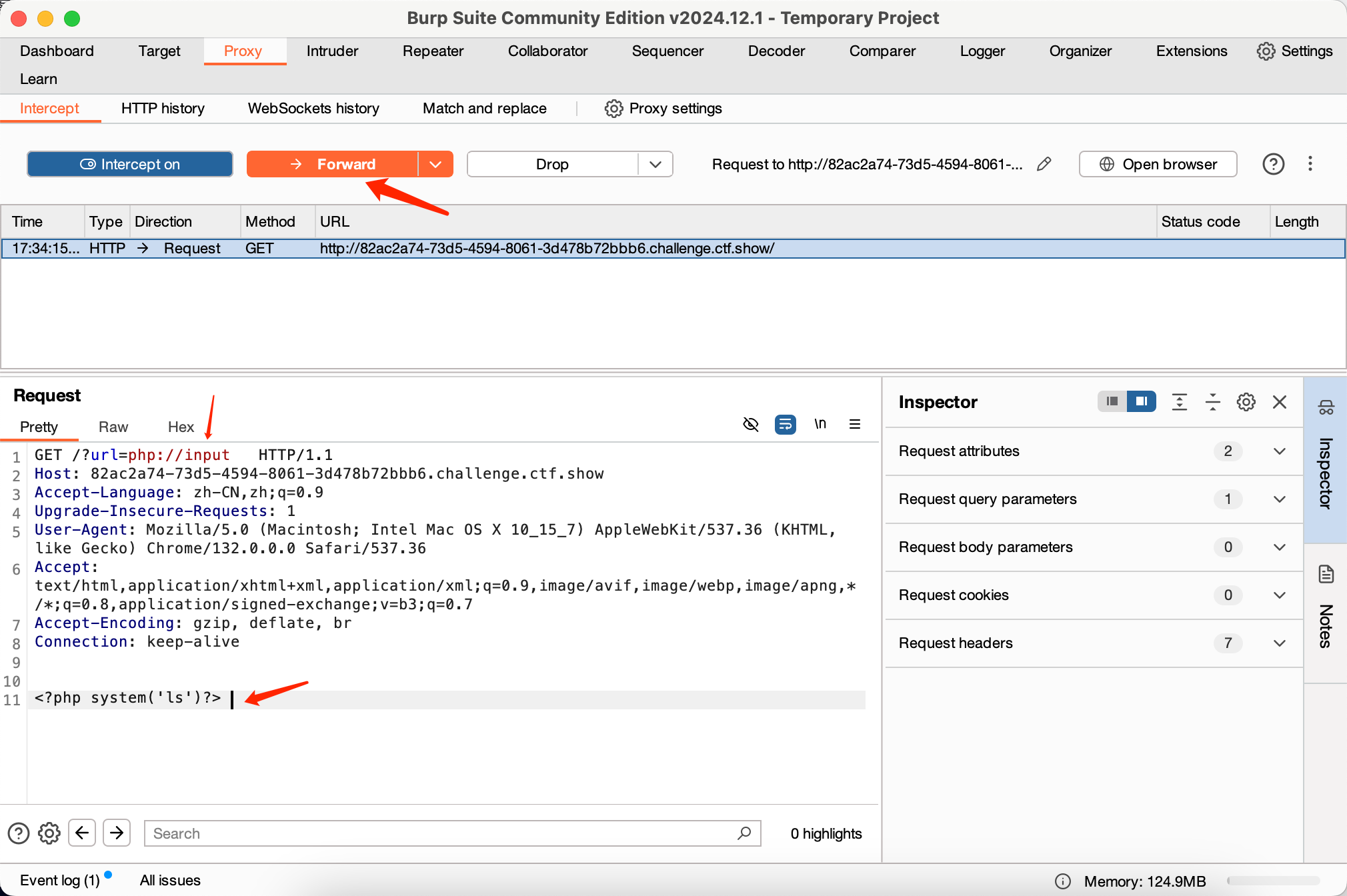The image size is (1347, 896).
Task: Open the Event log
Action: click(60, 881)
